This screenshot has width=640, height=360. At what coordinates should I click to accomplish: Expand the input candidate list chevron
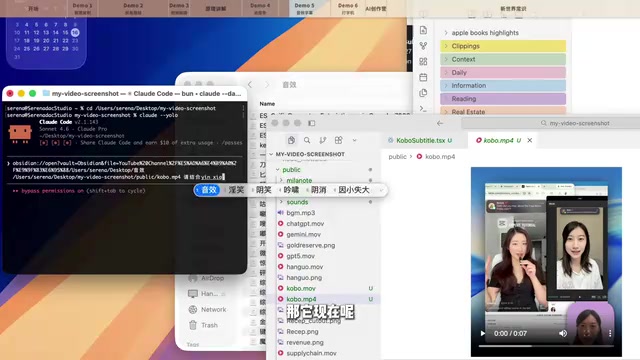point(381,190)
